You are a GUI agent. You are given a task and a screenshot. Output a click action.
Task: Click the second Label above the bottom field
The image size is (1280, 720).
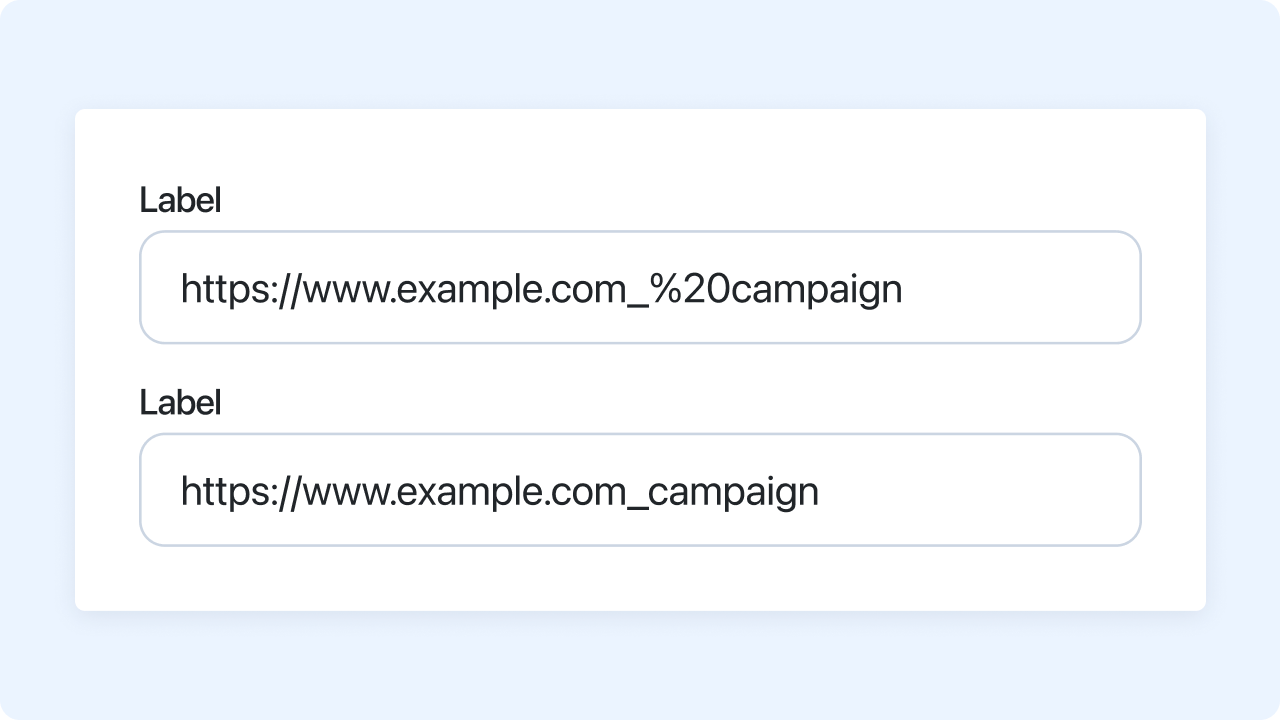(x=180, y=403)
